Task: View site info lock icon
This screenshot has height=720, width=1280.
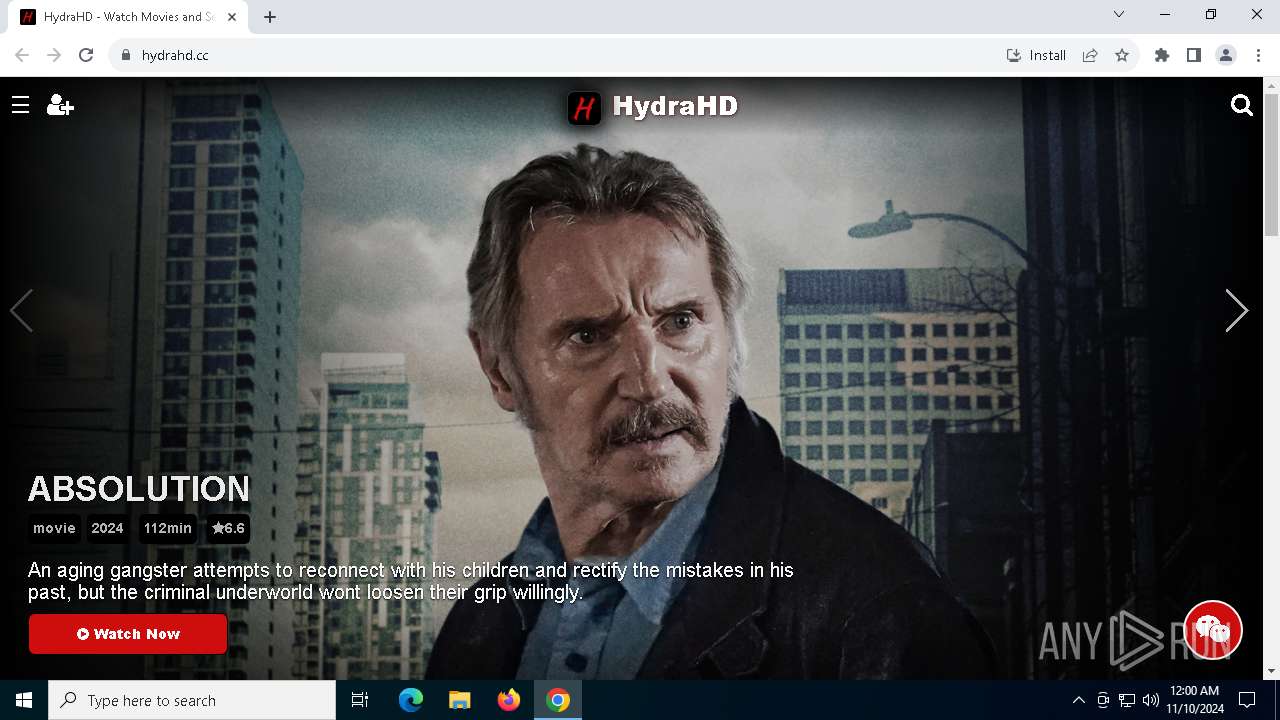Action: pyautogui.click(x=126, y=55)
